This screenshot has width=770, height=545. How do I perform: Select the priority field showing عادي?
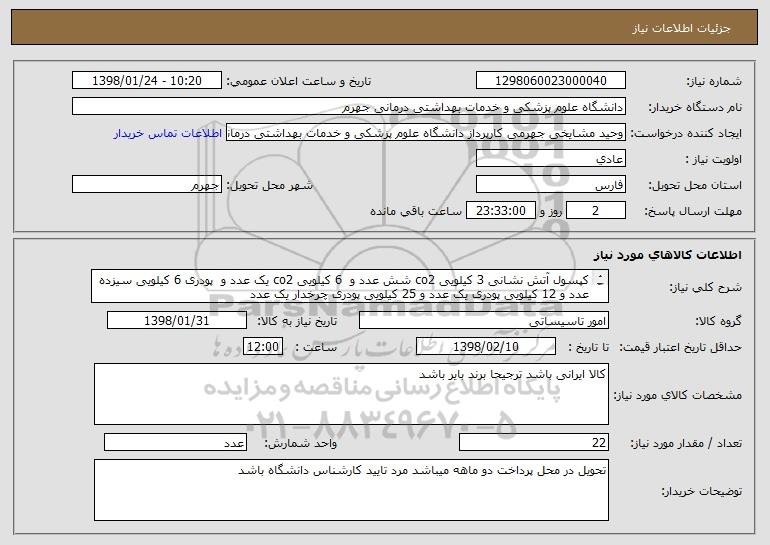551,159
